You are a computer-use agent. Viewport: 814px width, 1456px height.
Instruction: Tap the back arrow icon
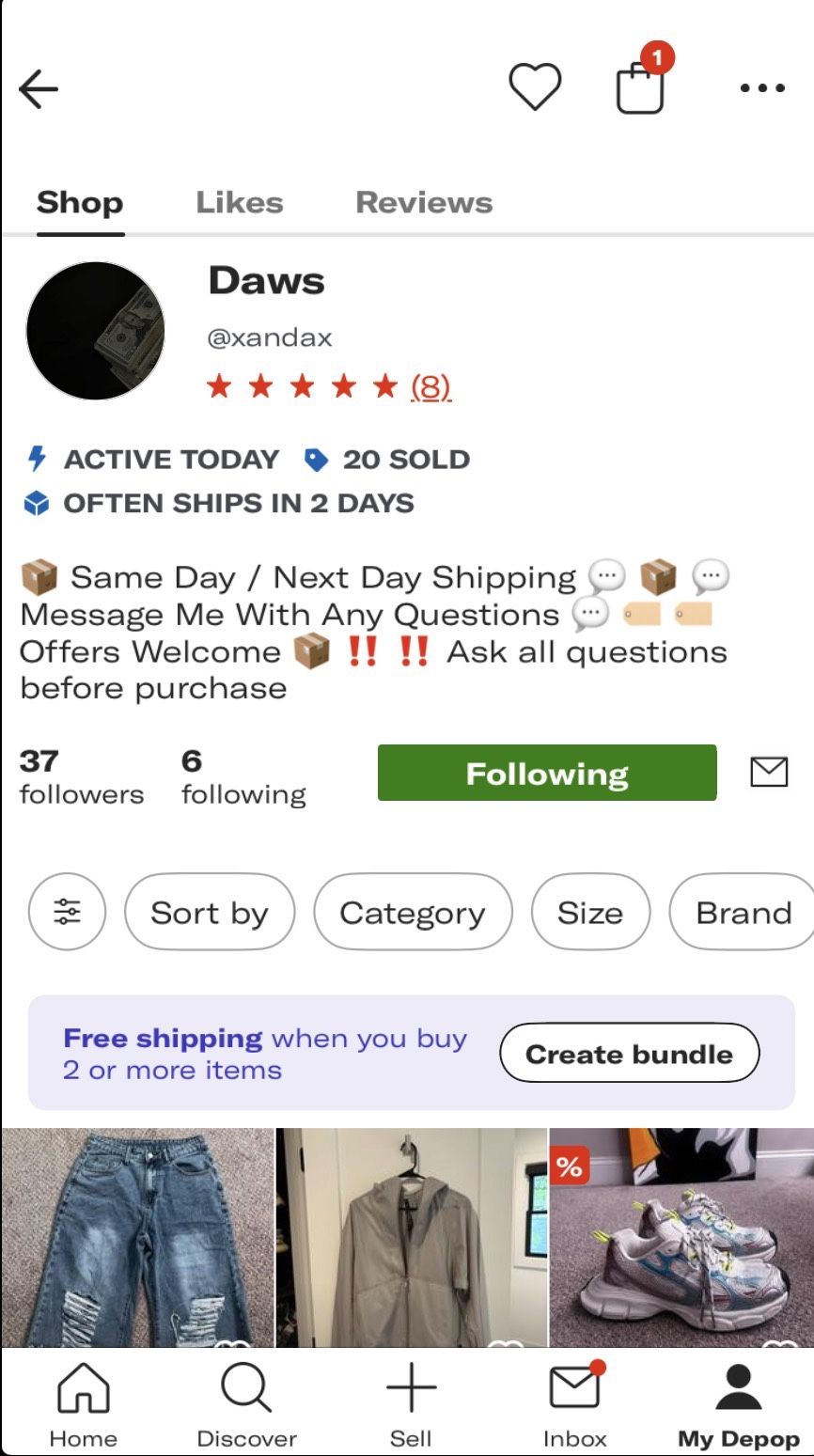click(x=39, y=89)
